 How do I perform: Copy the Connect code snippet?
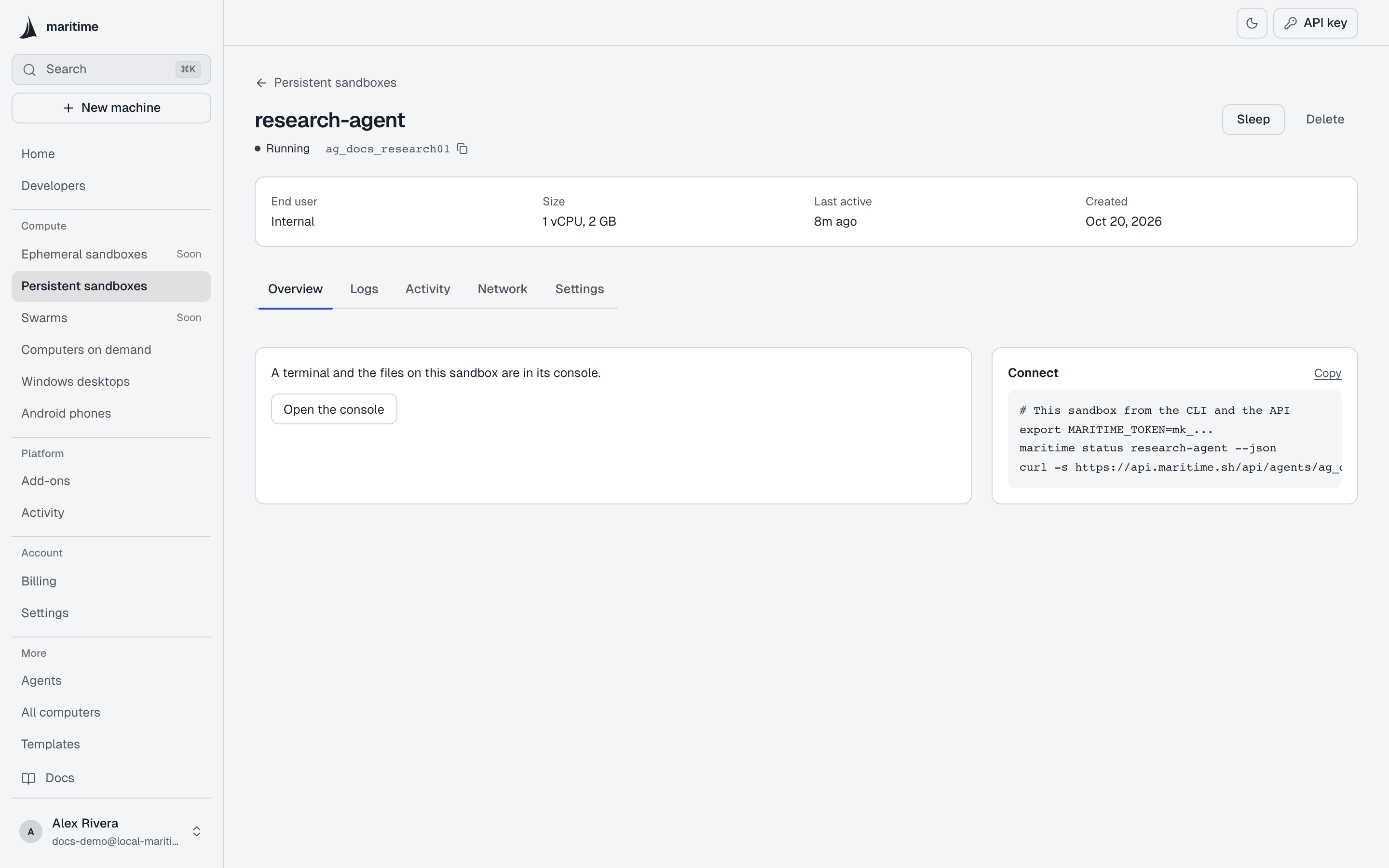1328,373
